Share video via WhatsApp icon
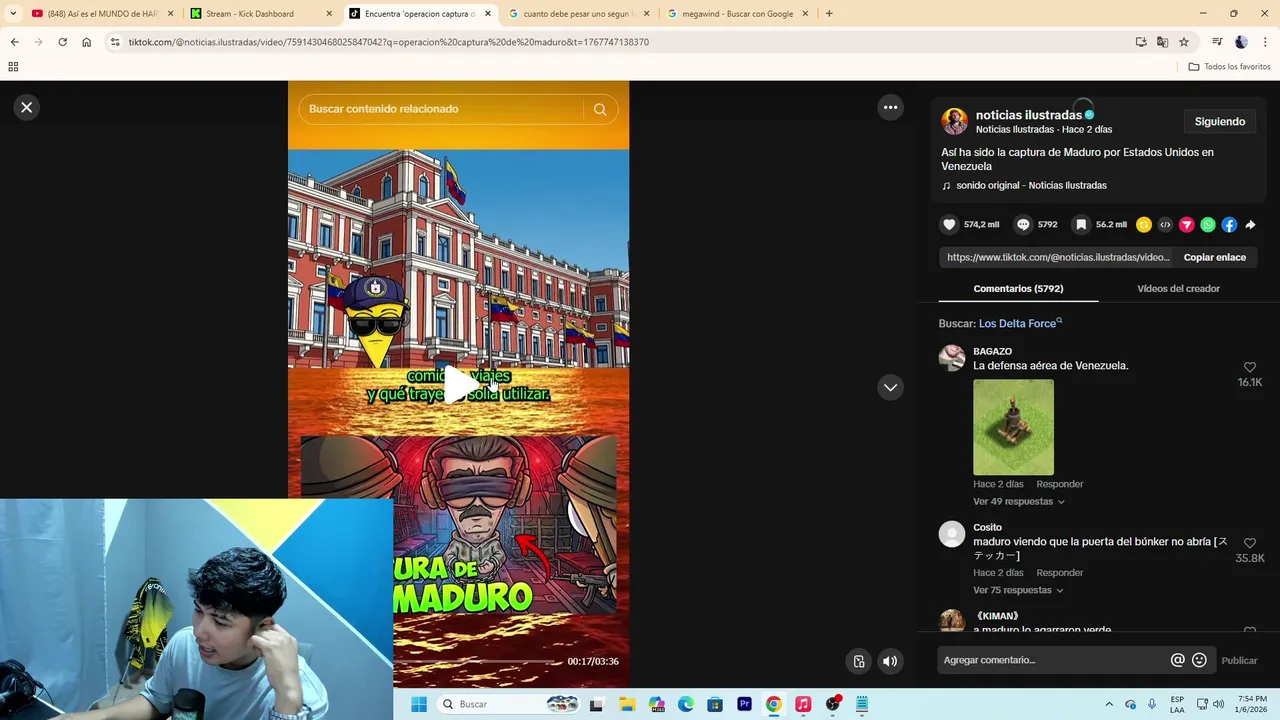 pos(1208,225)
